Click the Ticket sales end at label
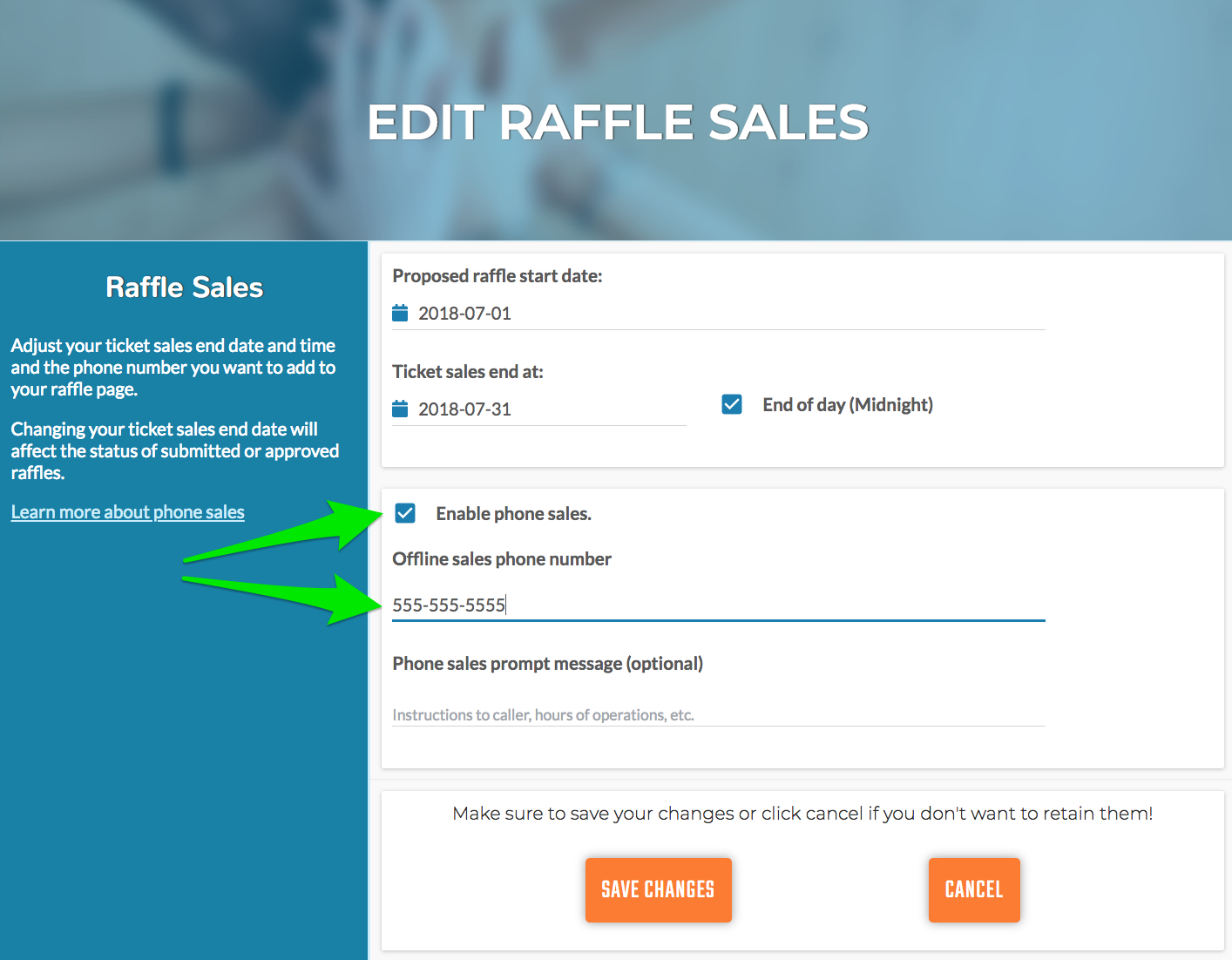Screen dimensions: 1232x960 coord(468,372)
